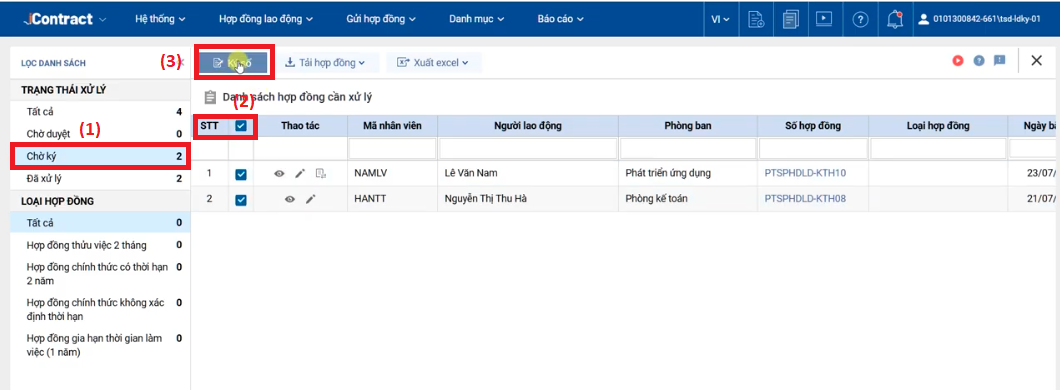The width and height of the screenshot is (1060, 390).
Task: Open the VI language dropdown
Action: click(721, 20)
